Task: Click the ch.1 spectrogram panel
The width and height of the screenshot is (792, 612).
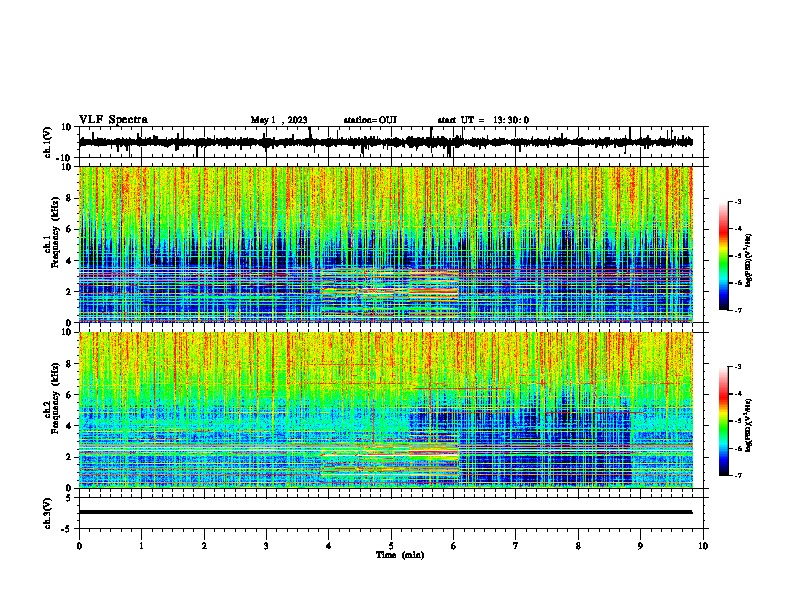Action: (x=385, y=244)
